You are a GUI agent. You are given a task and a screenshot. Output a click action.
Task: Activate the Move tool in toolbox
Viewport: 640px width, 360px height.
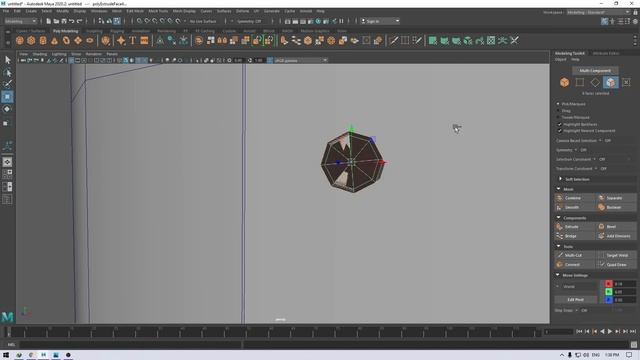7,97
